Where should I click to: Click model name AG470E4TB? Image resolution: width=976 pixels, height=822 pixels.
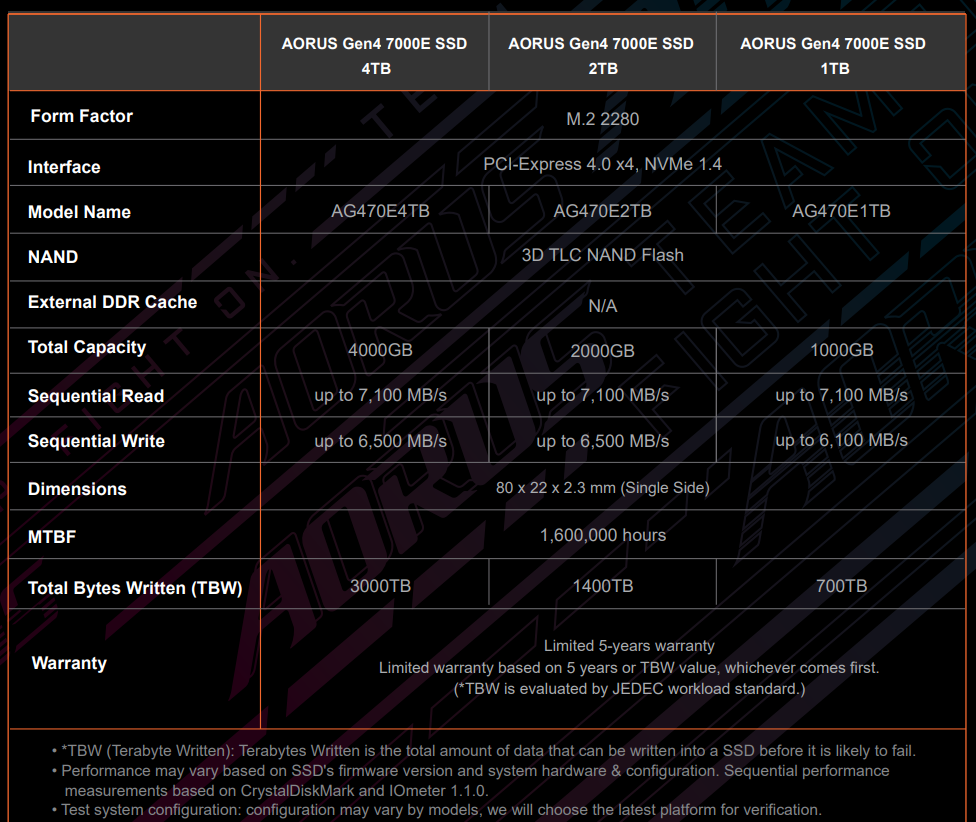380,211
